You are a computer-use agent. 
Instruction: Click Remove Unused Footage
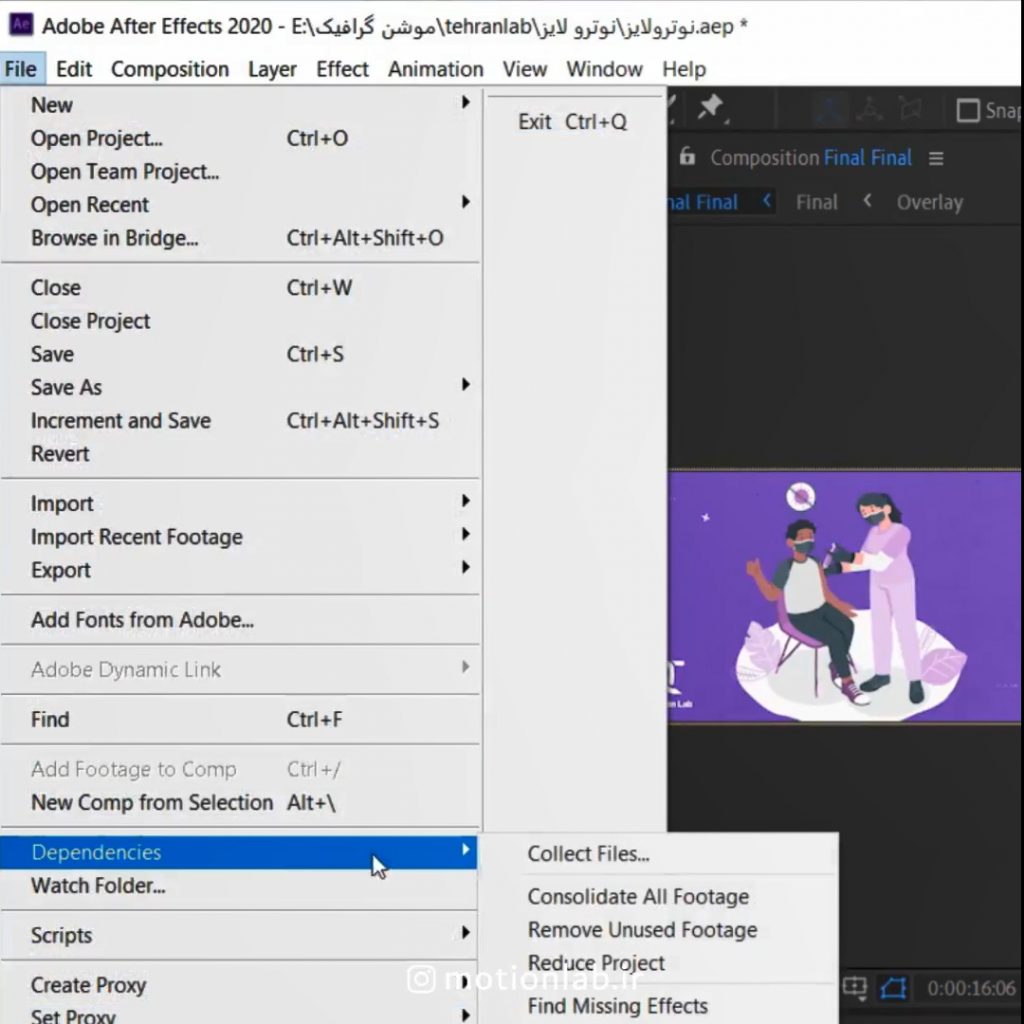[642, 930]
